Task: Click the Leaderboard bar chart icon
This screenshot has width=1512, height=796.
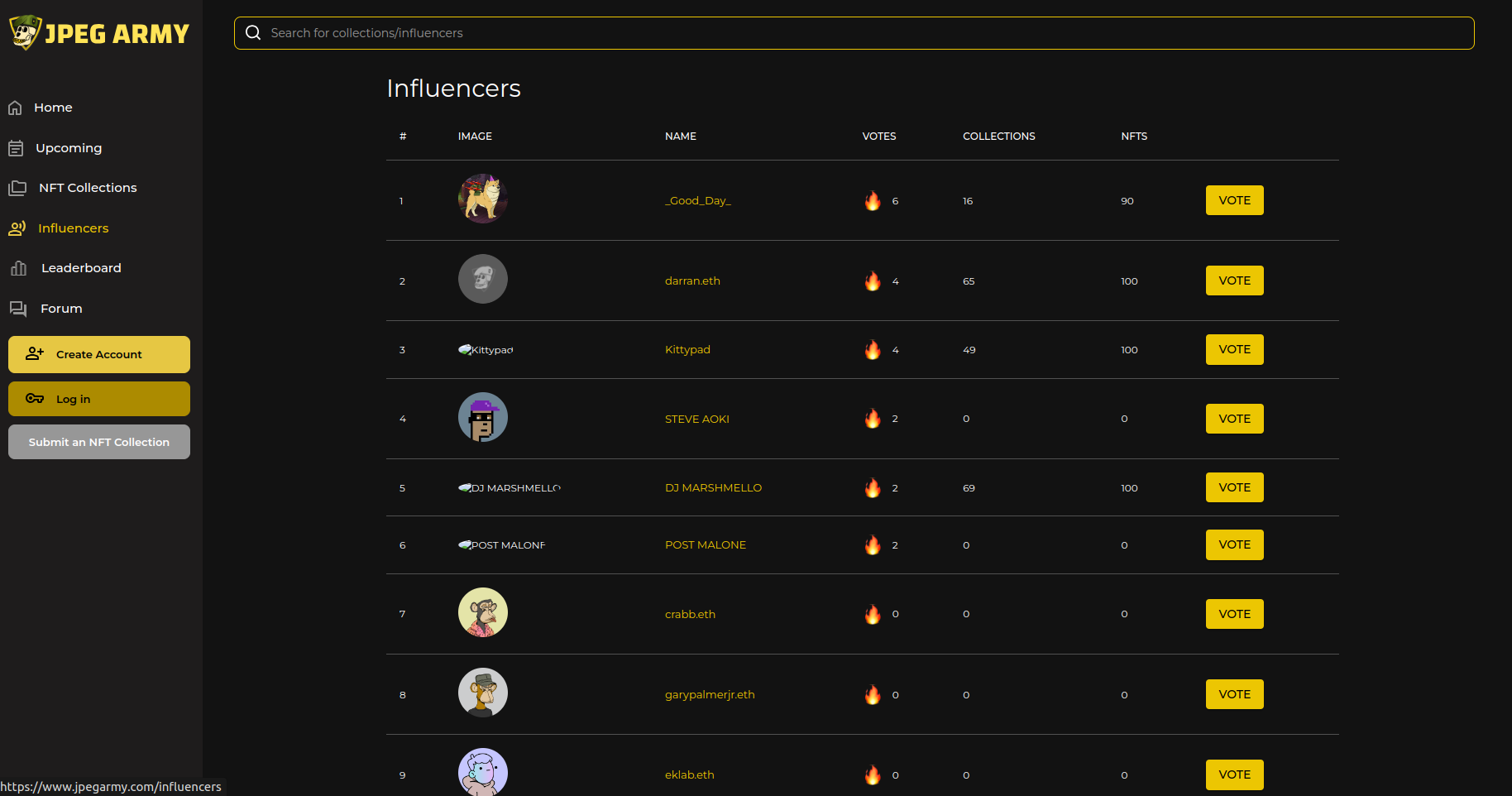Action: (18, 268)
